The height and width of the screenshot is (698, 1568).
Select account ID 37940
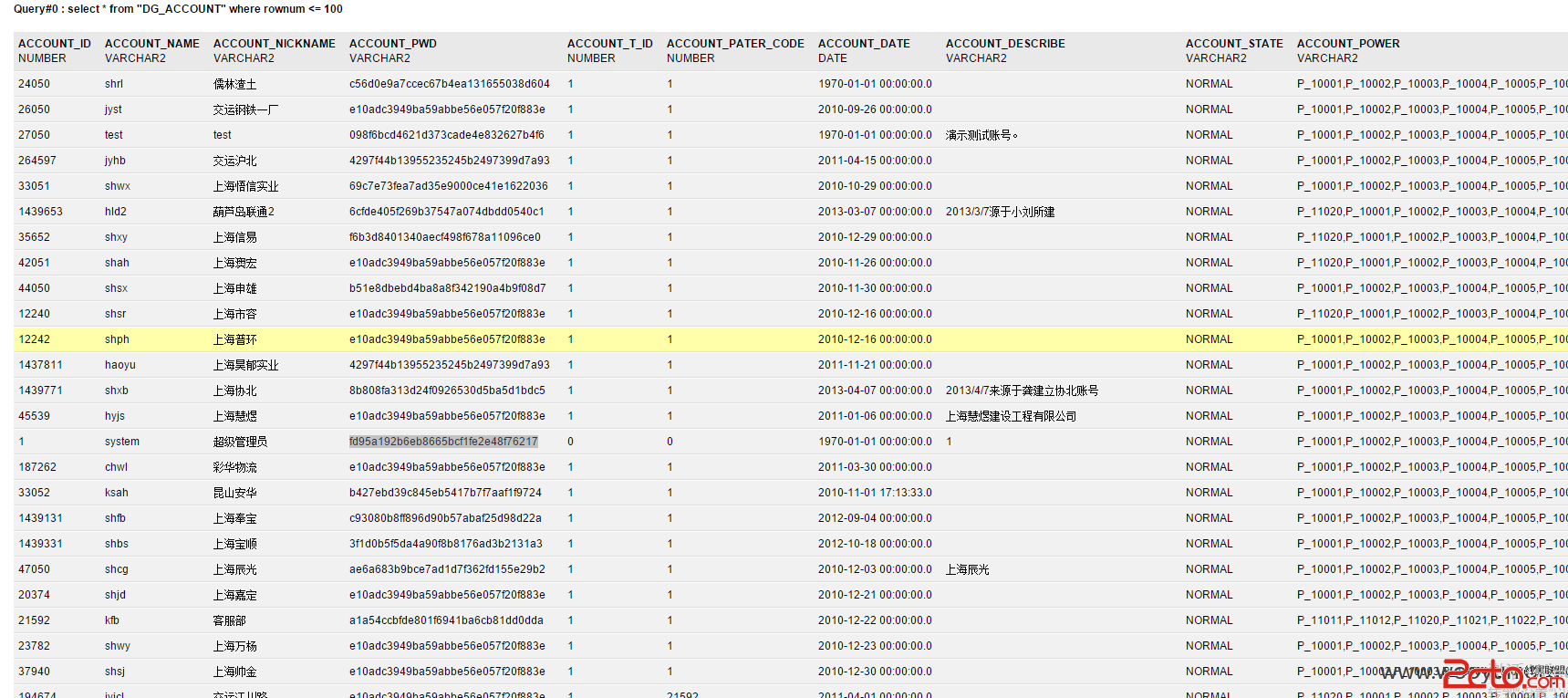click(x=35, y=672)
